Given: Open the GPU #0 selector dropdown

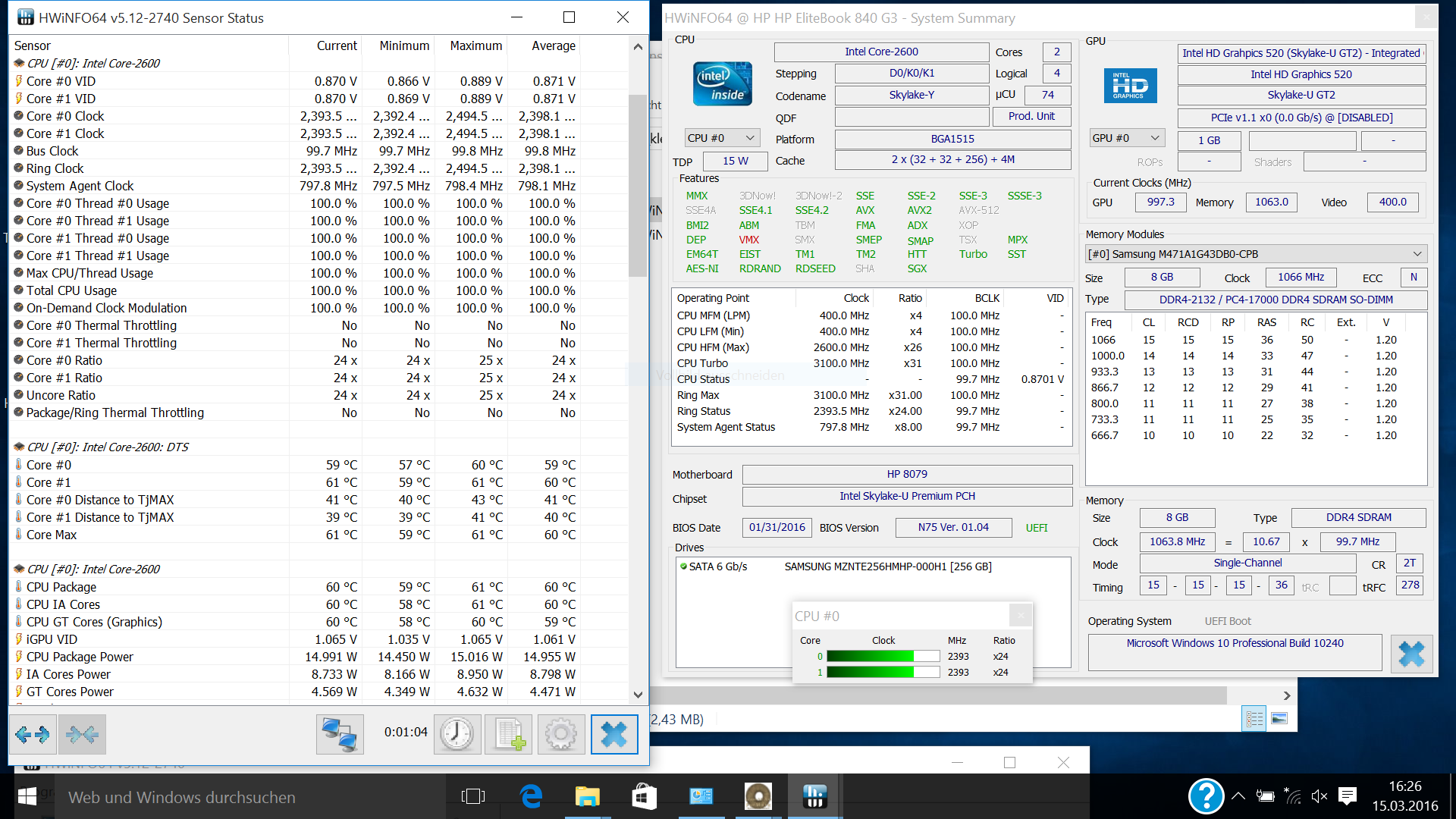Looking at the screenshot, I should point(1127,138).
